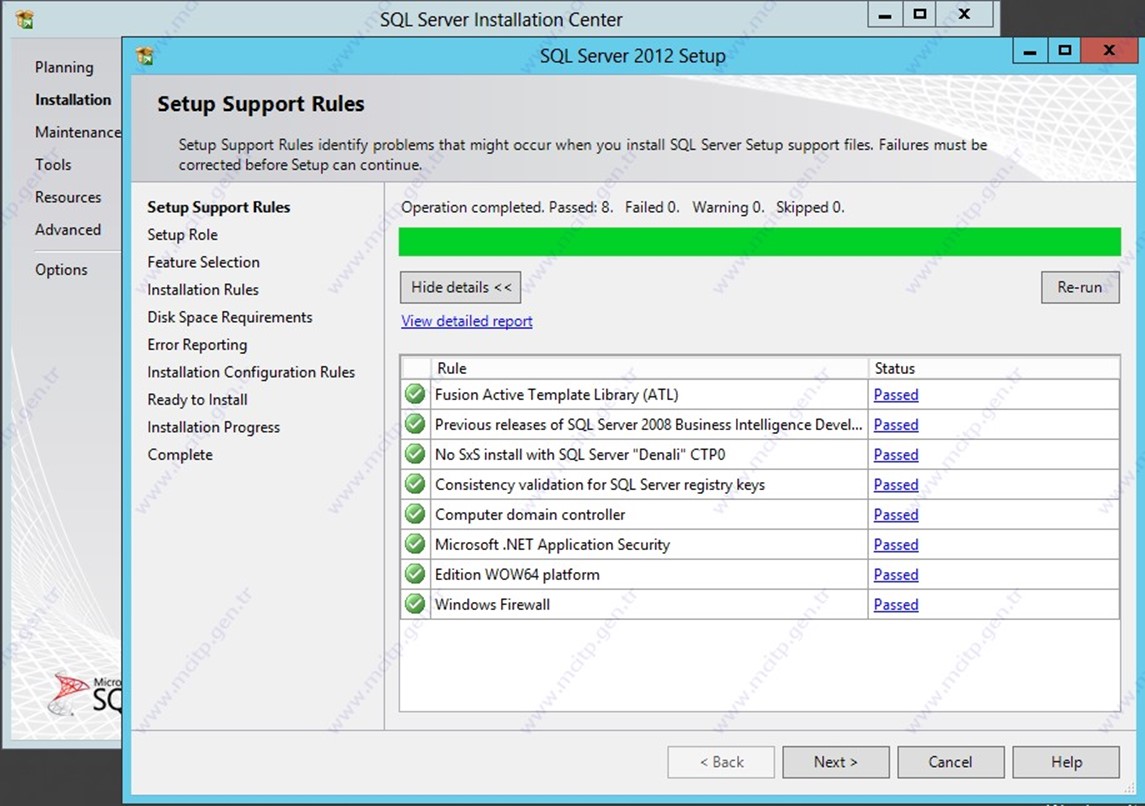
Task: Click green check icon for Edition WOW64 platform
Action: [x=415, y=574]
